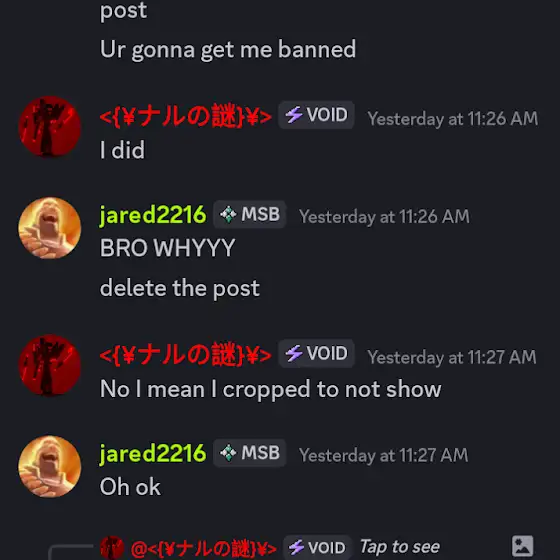The image size is (560, 560).
Task: Select the "Ur gonna get me banned" message
Action: pos(228,50)
